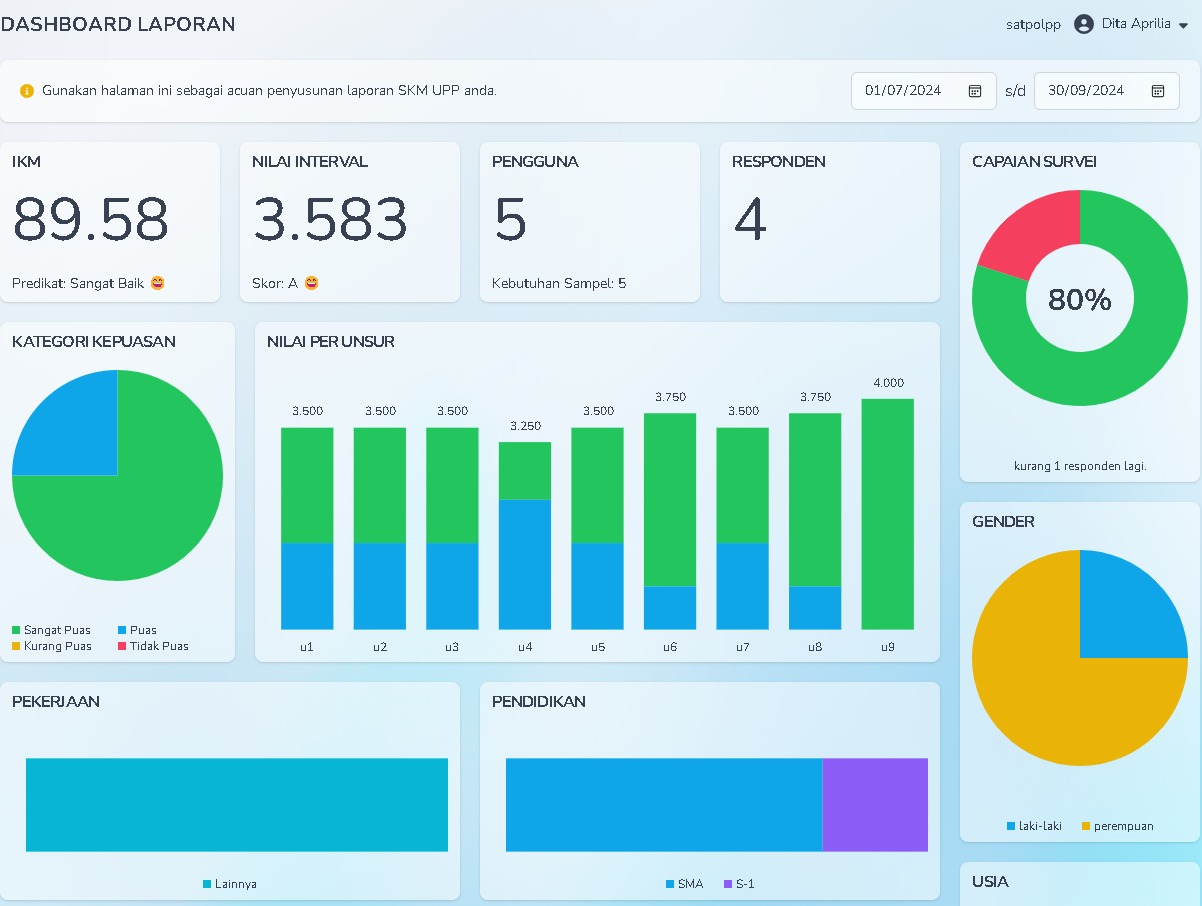Viewport: 1202px width, 906px height.
Task: Toggle Sangat Puas legend item
Action: click(x=52, y=630)
